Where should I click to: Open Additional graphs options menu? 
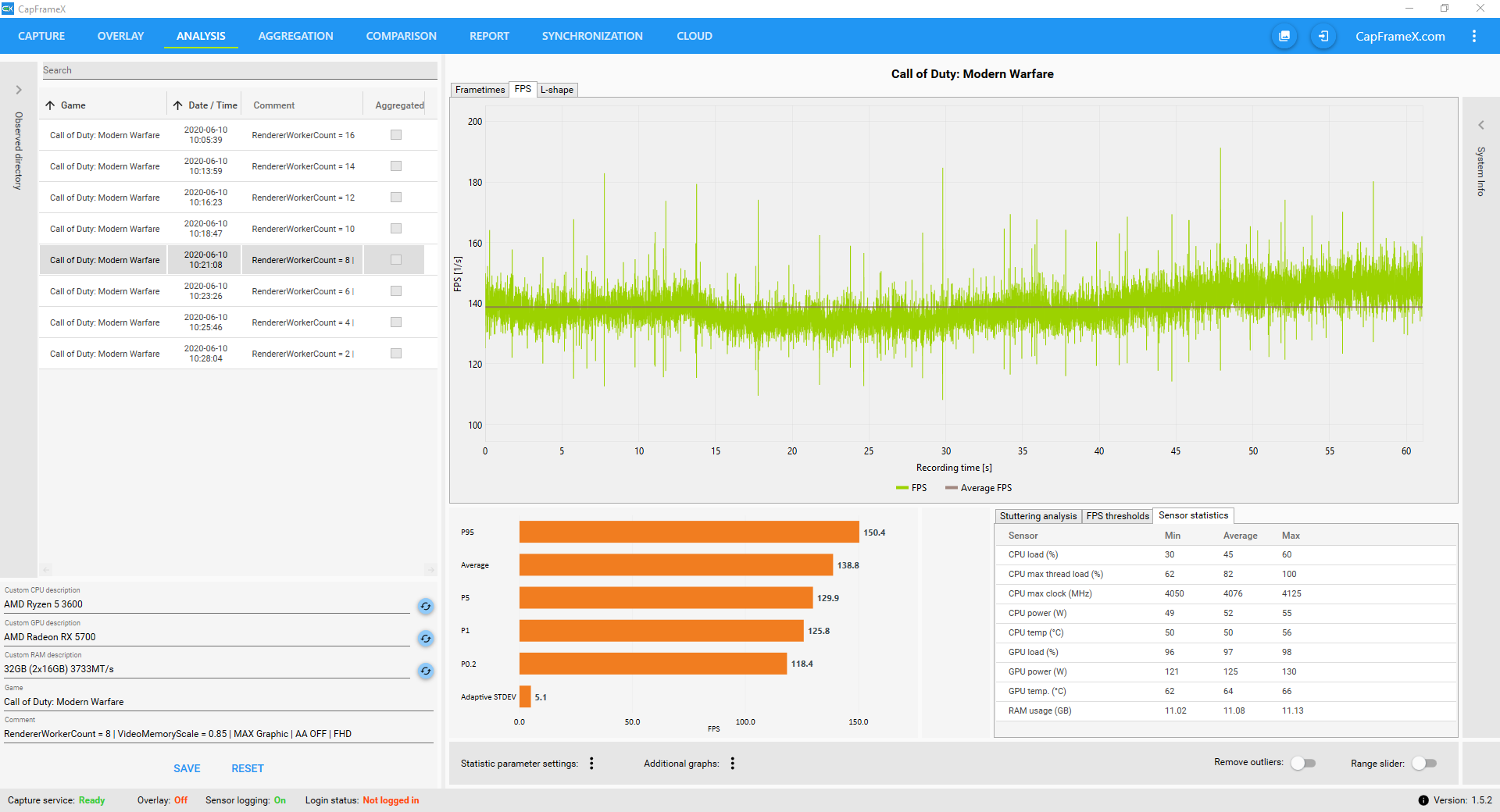[x=733, y=764]
